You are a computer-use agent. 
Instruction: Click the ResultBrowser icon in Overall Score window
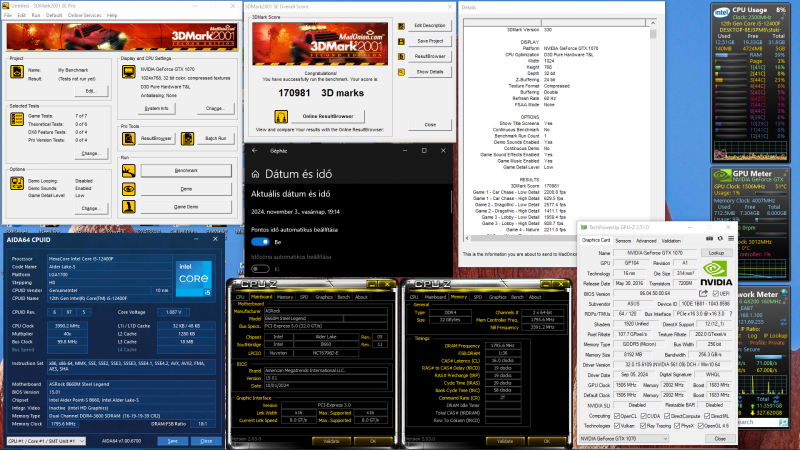tap(402, 56)
